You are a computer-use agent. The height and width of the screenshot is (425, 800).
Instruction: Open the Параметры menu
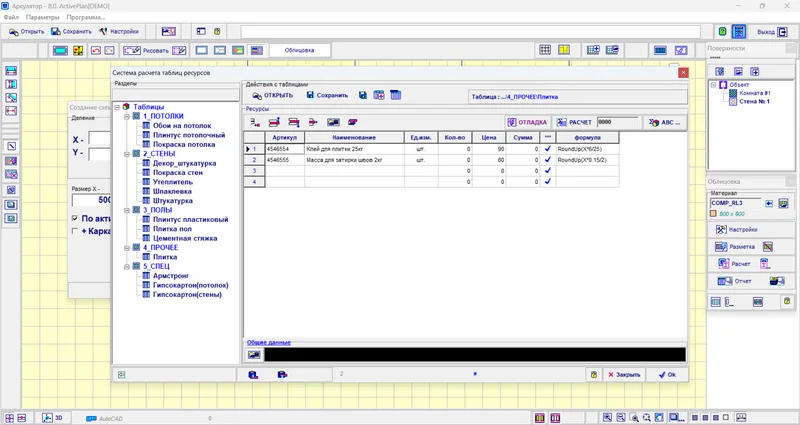point(42,17)
